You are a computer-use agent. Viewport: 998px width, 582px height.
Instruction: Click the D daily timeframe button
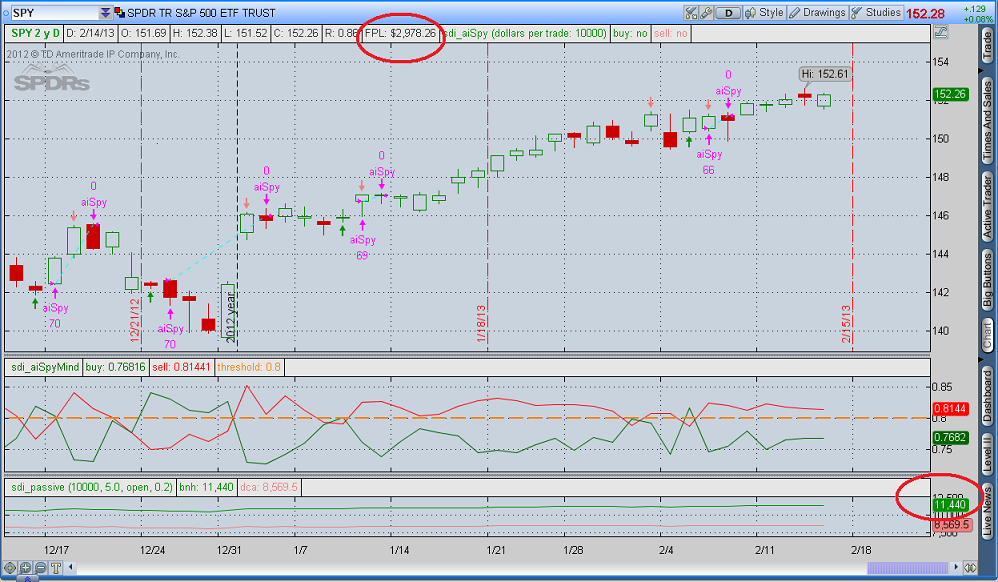[x=728, y=13]
